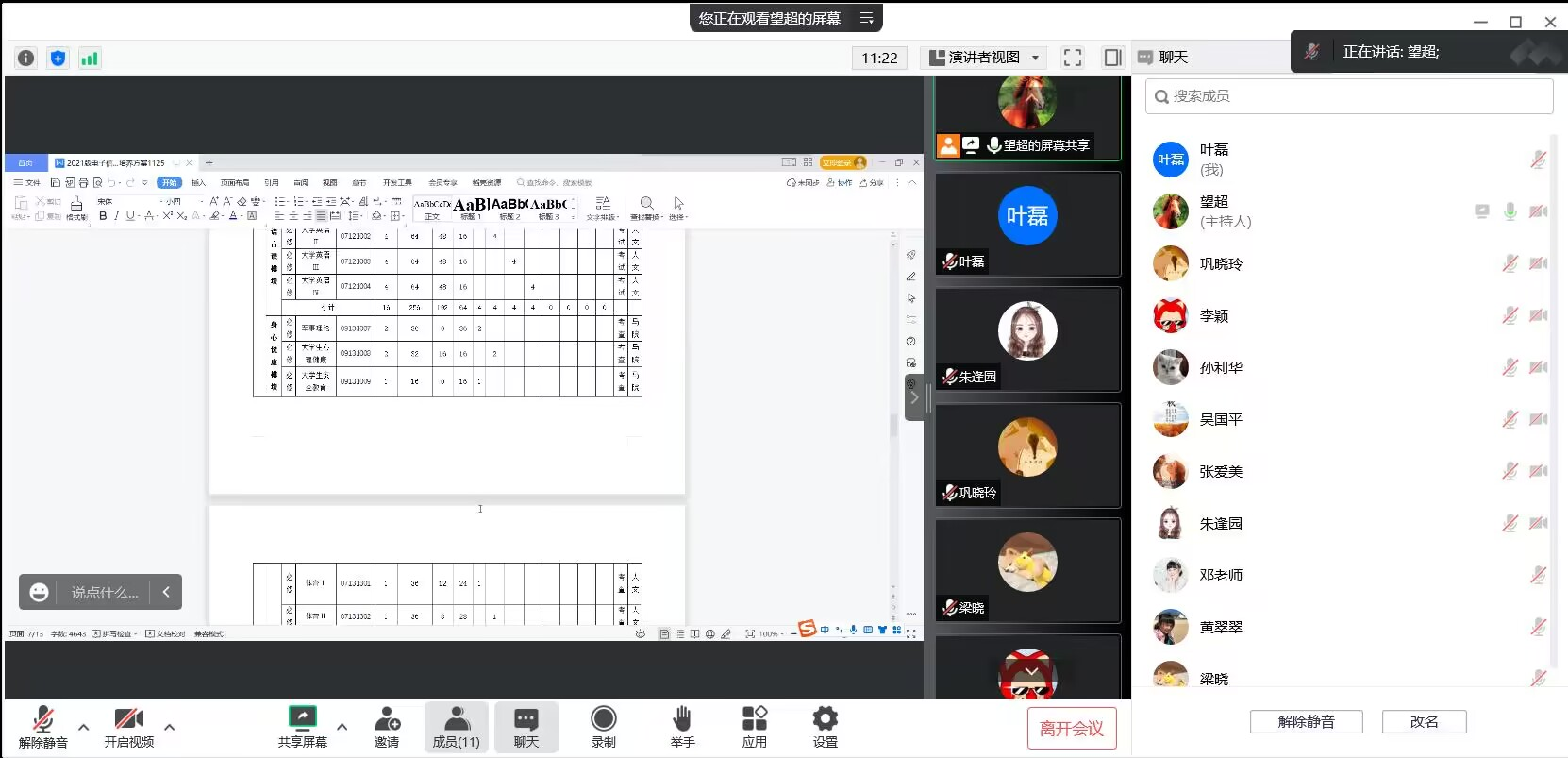Expand share options arrow beside 共享屏幕

pyautogui.click(x=342, y=727)
